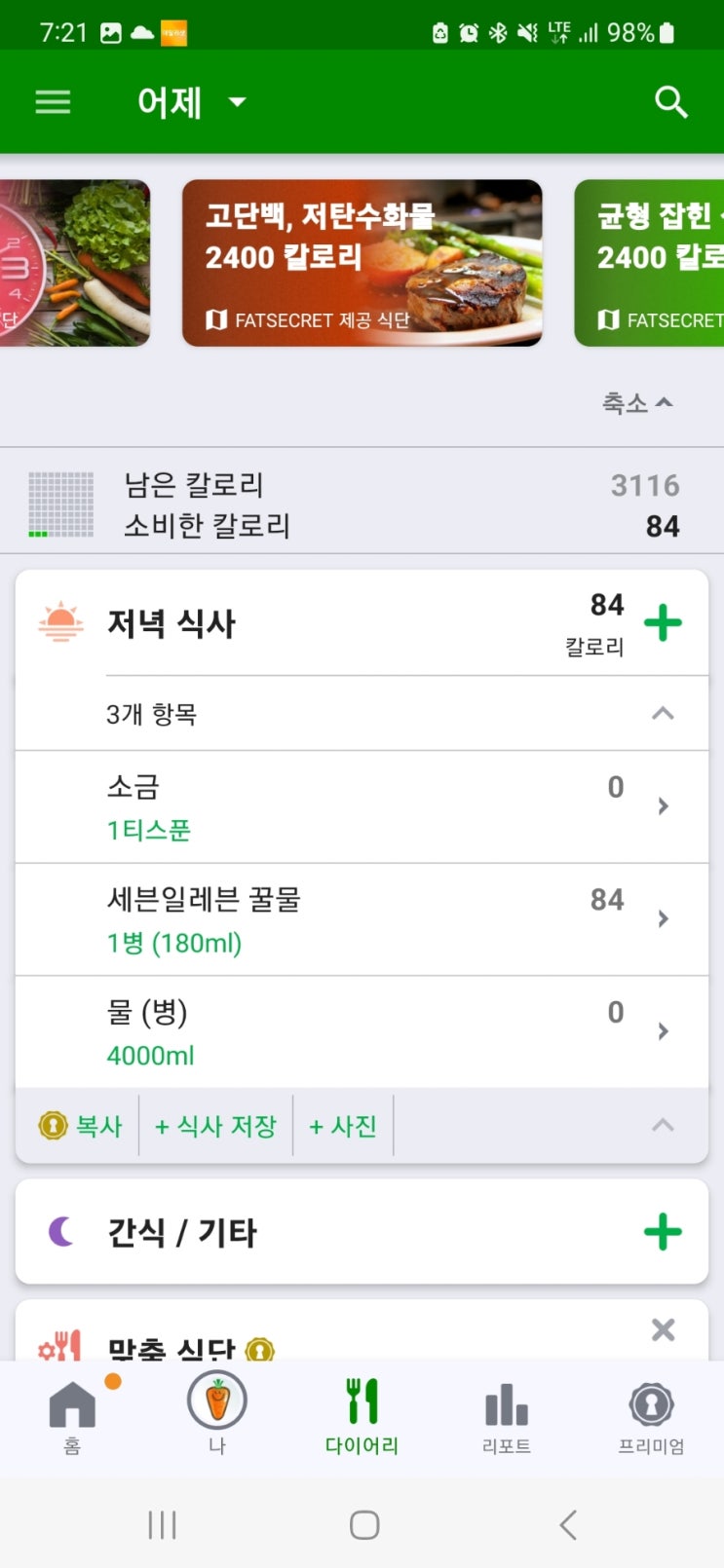Screen dimensions: 724x1568
Task: Dismiss the 맞춤 식단 card
Action: pos(663,1329)
